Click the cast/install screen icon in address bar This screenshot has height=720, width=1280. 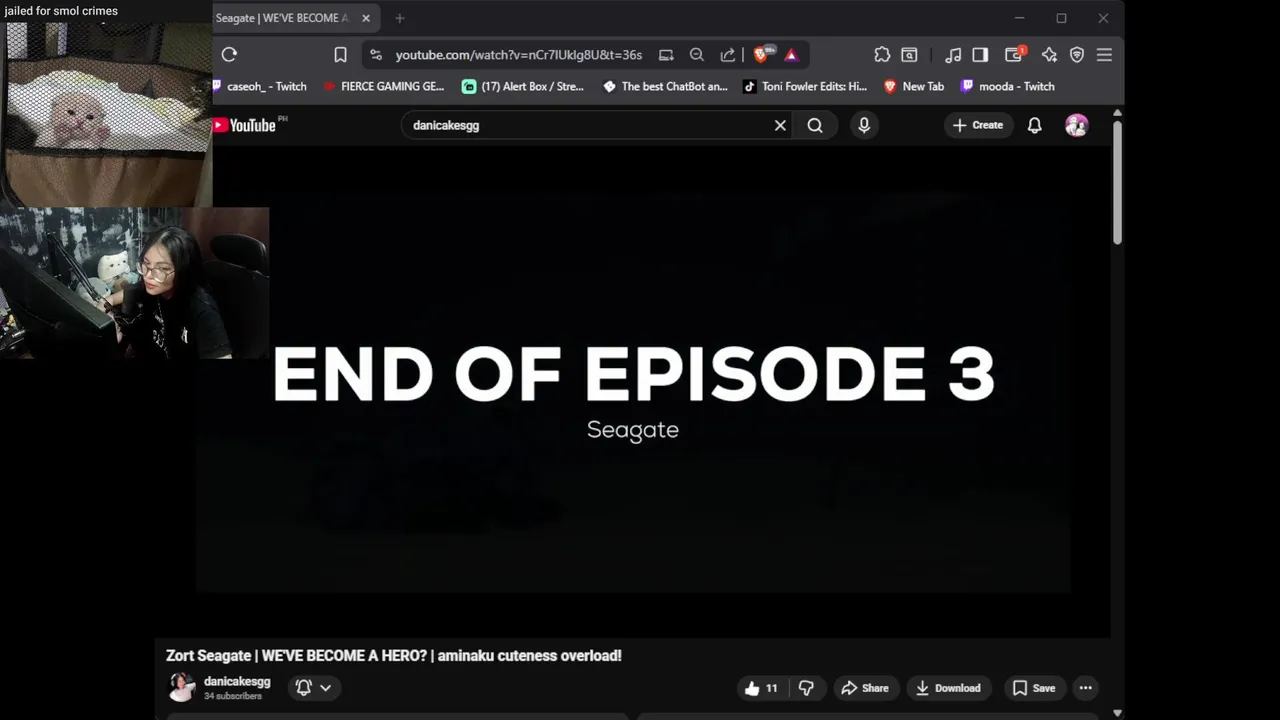click(x=666, y=55)
